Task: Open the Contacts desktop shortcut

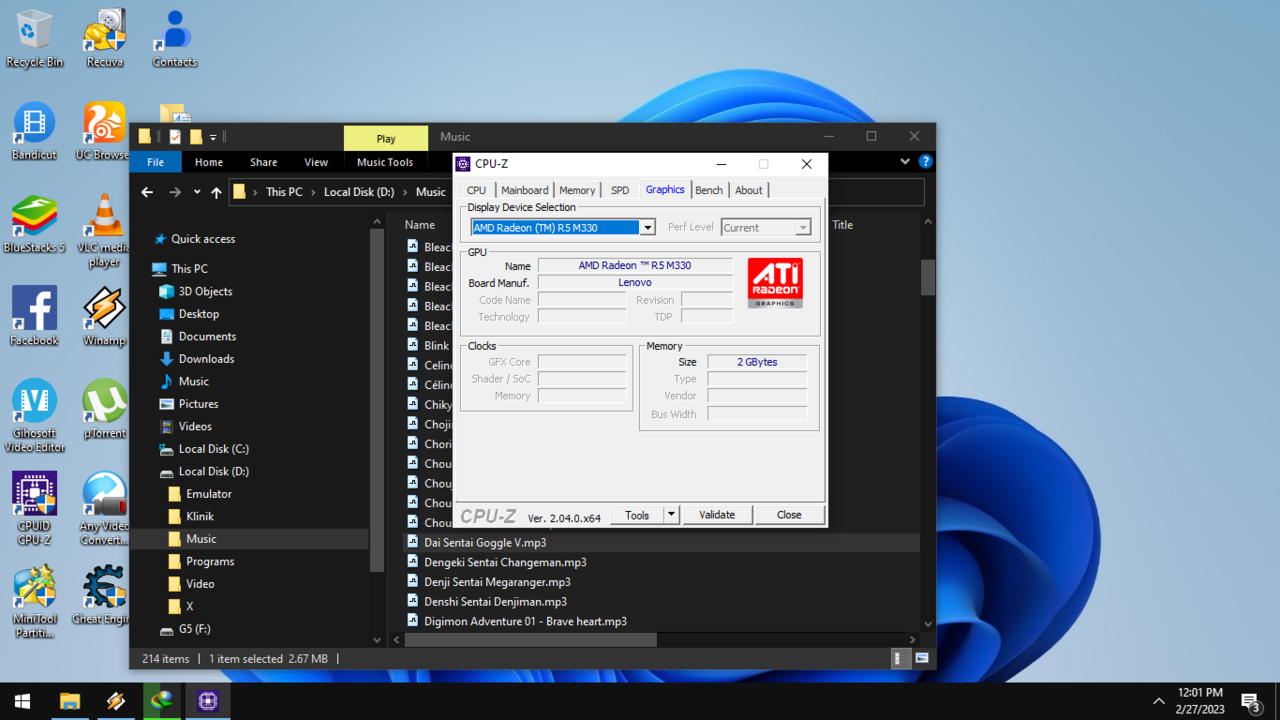Action: tap(174, 40)
